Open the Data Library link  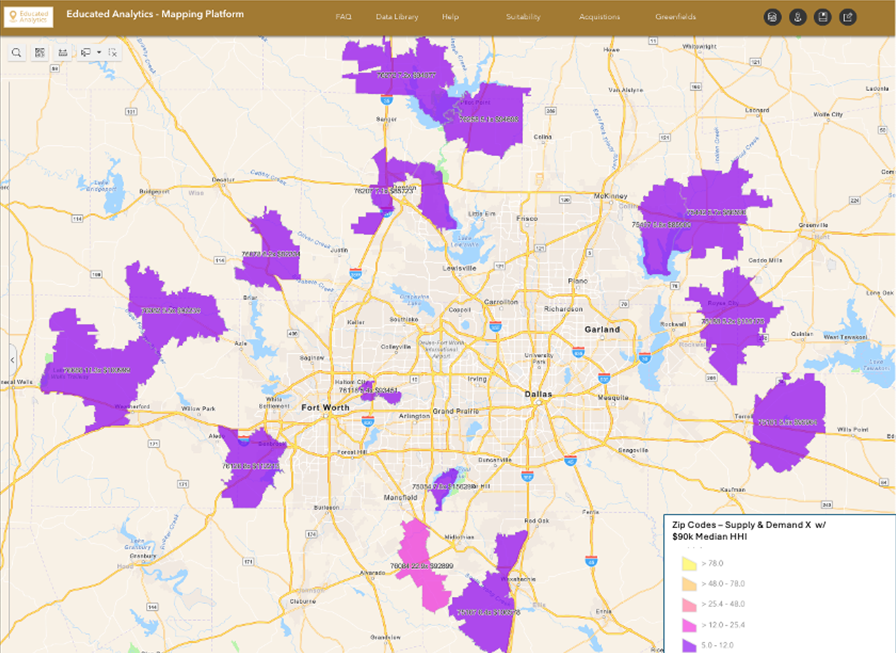[397, 17]
